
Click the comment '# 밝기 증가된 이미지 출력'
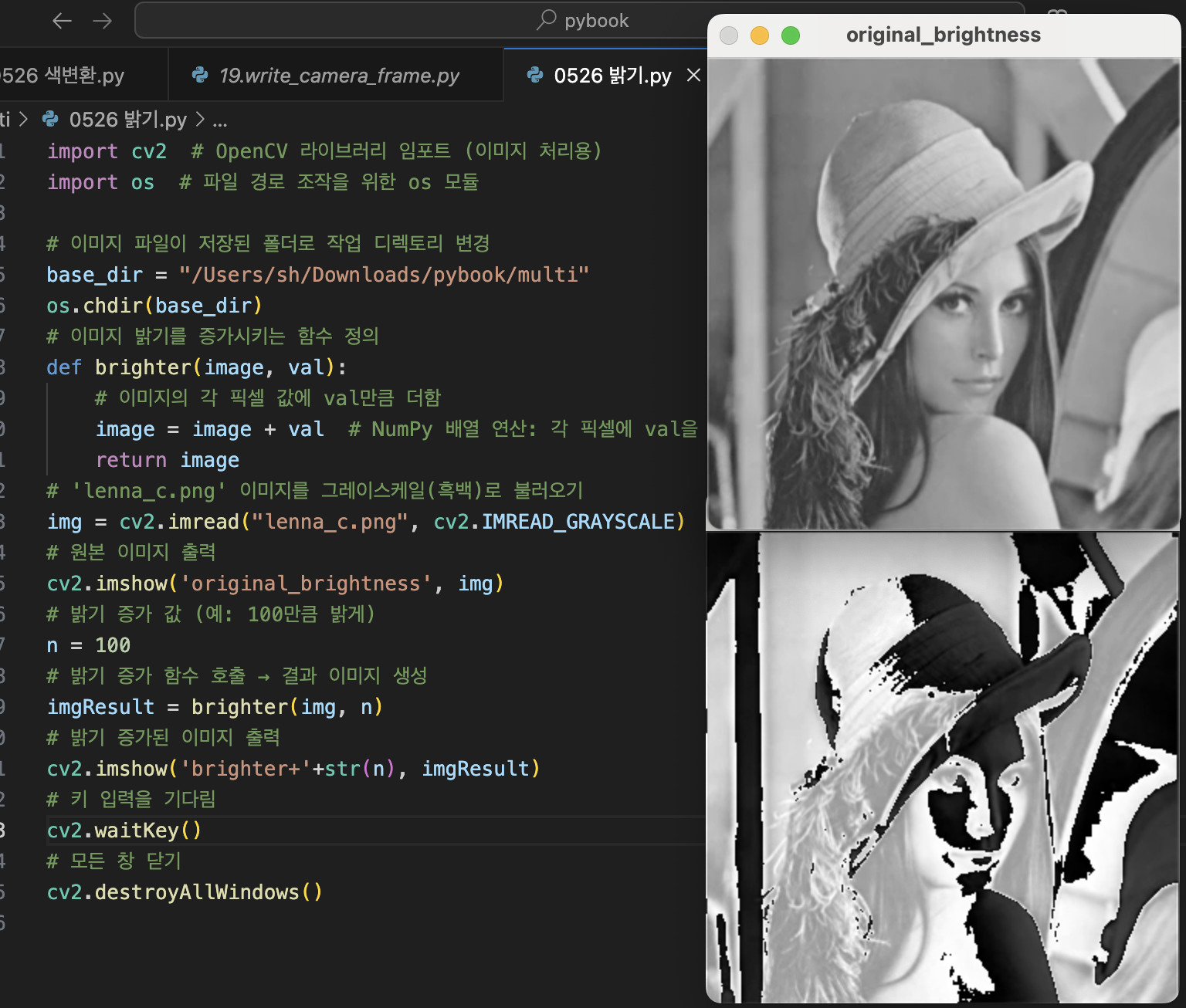(164, 738)
